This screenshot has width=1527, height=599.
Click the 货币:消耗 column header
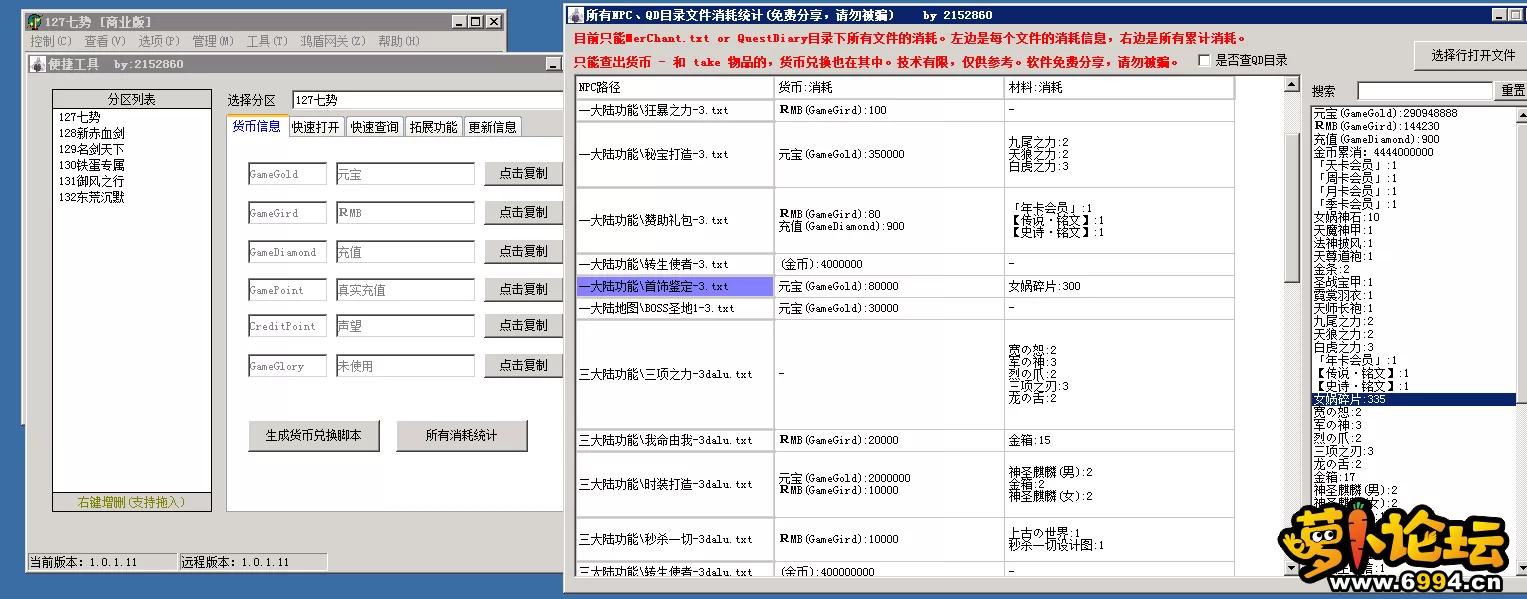pyautogui.click(x=890, y=88)
